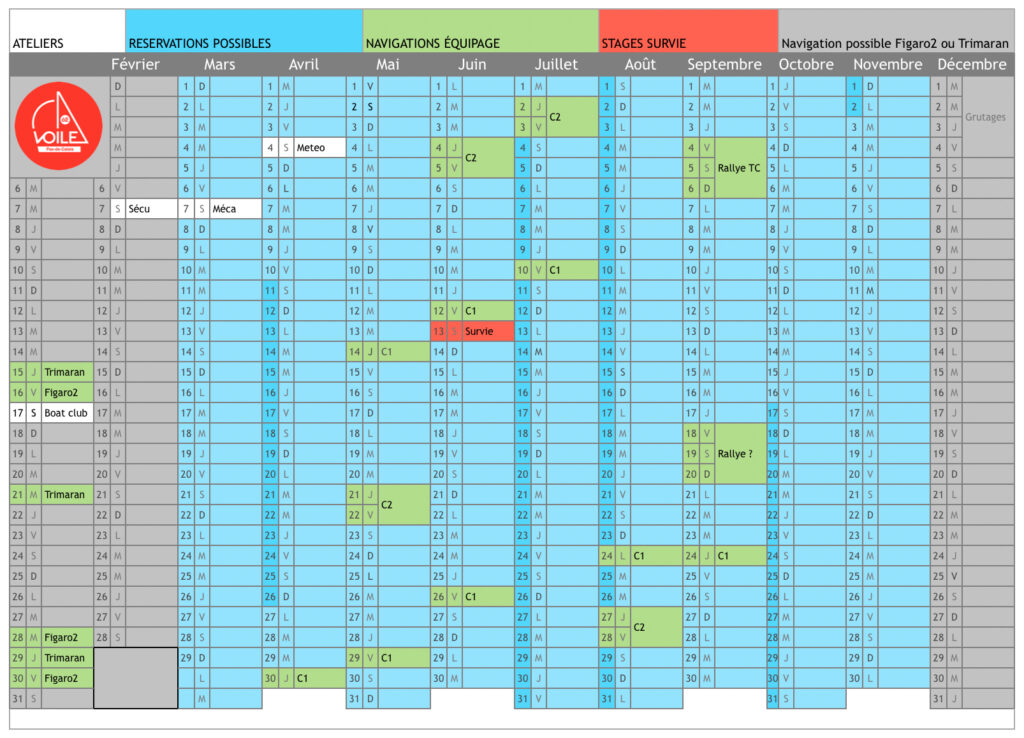Click the Trimaran entry on the 15th
Screen dimensions: 1024x738
pyautogui.click(x=67, y=372)
